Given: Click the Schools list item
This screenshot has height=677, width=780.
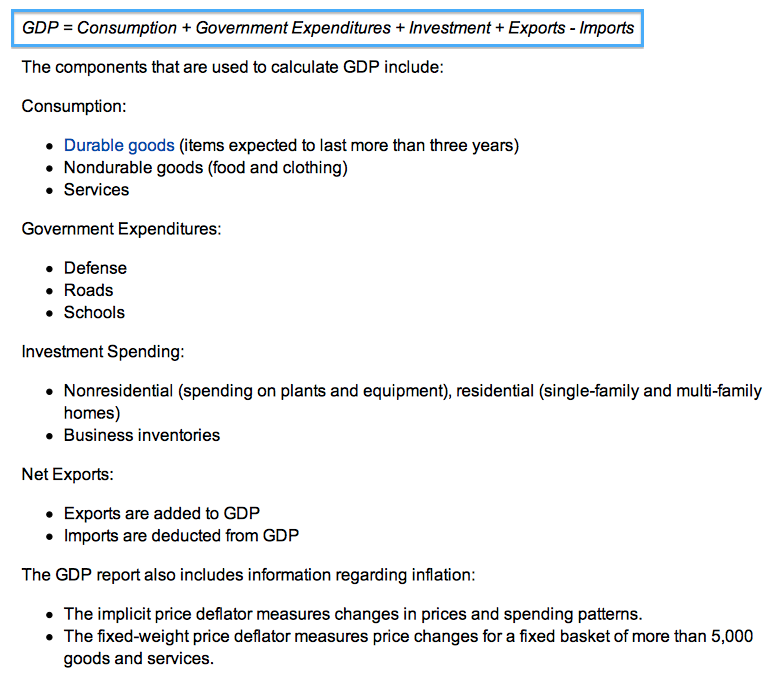Looking at the screenshot, I should [x=95, y=312].
